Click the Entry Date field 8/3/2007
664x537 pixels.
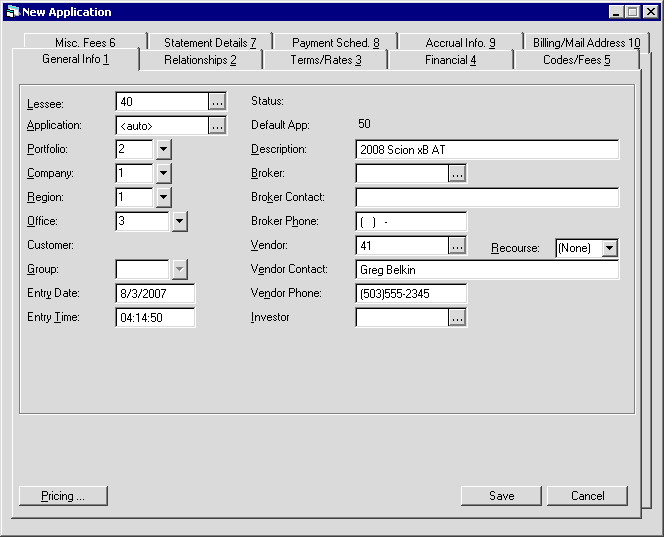click(155, 293)
